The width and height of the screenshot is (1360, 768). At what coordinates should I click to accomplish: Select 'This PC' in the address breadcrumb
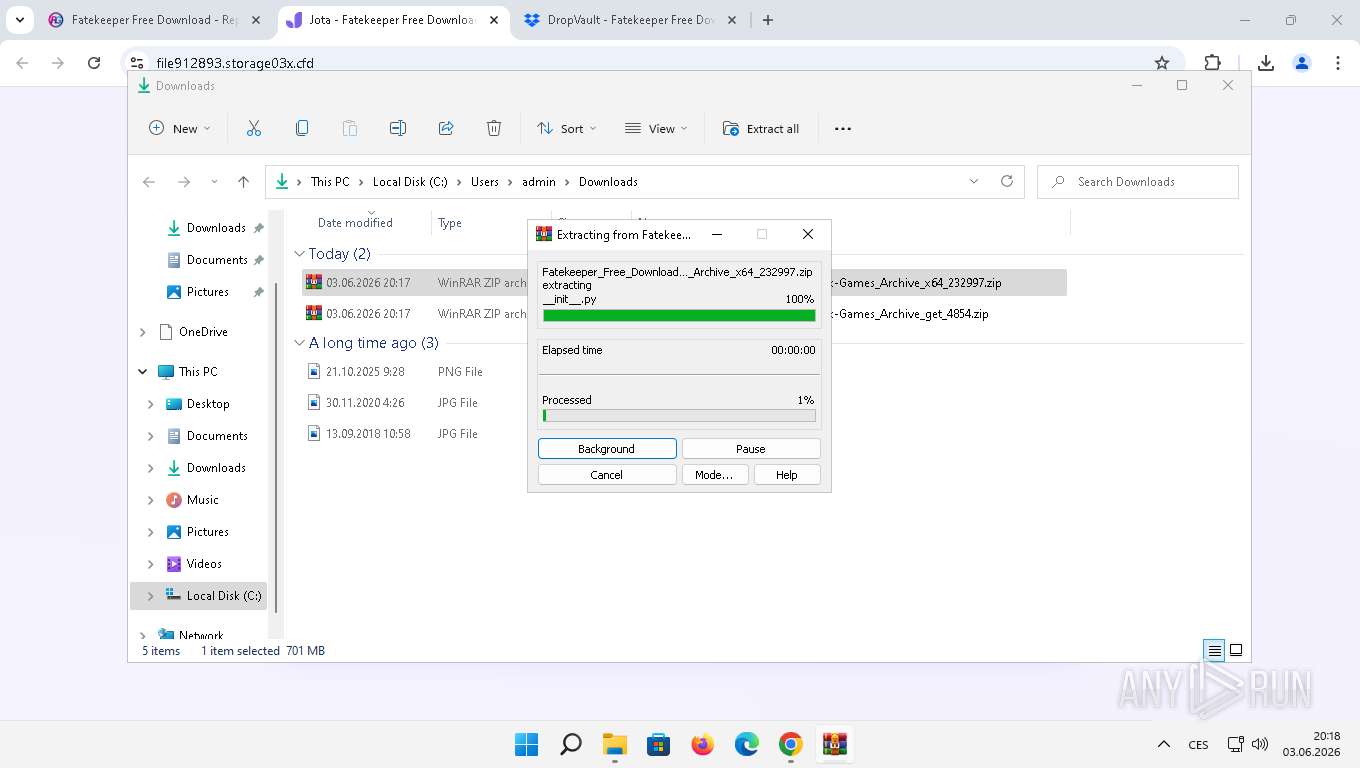pyautogui.click(x=330, y=181)
